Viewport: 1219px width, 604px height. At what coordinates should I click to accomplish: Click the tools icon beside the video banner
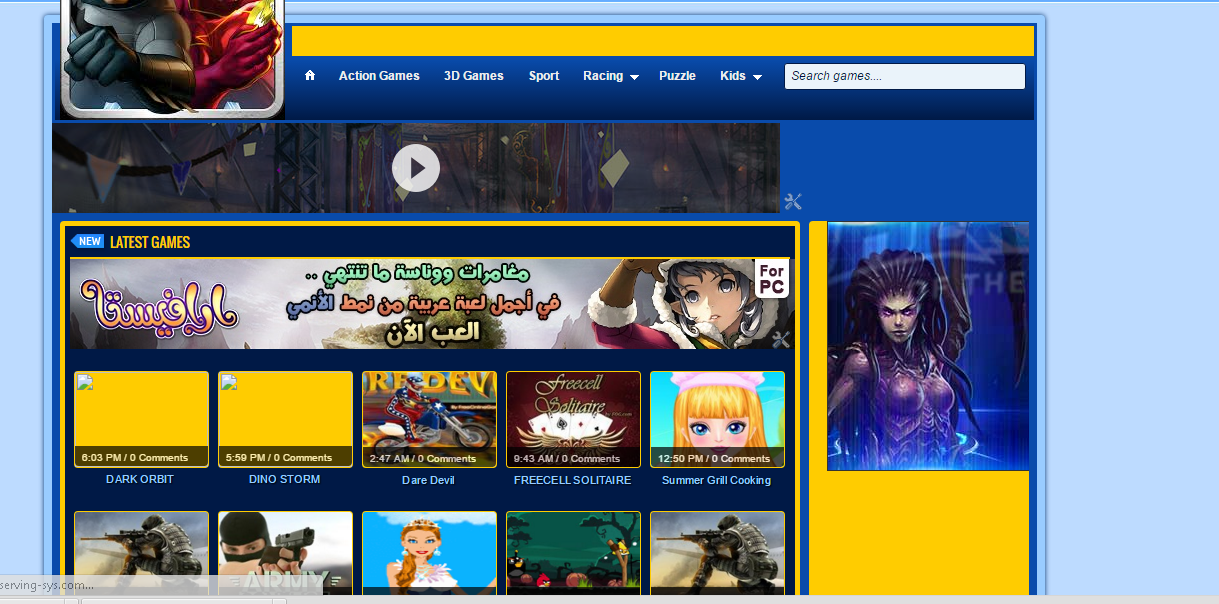point(793,201)
